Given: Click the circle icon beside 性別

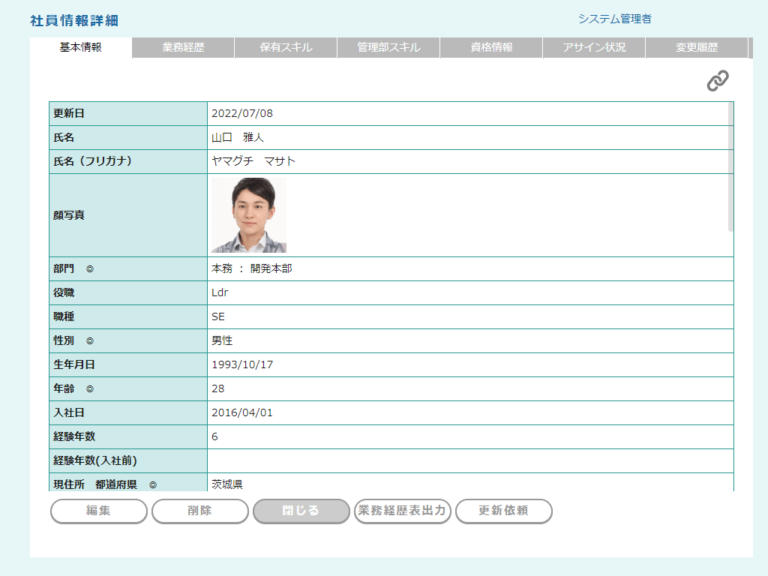Looking at the screenshot, I should (x=89, y=341).
